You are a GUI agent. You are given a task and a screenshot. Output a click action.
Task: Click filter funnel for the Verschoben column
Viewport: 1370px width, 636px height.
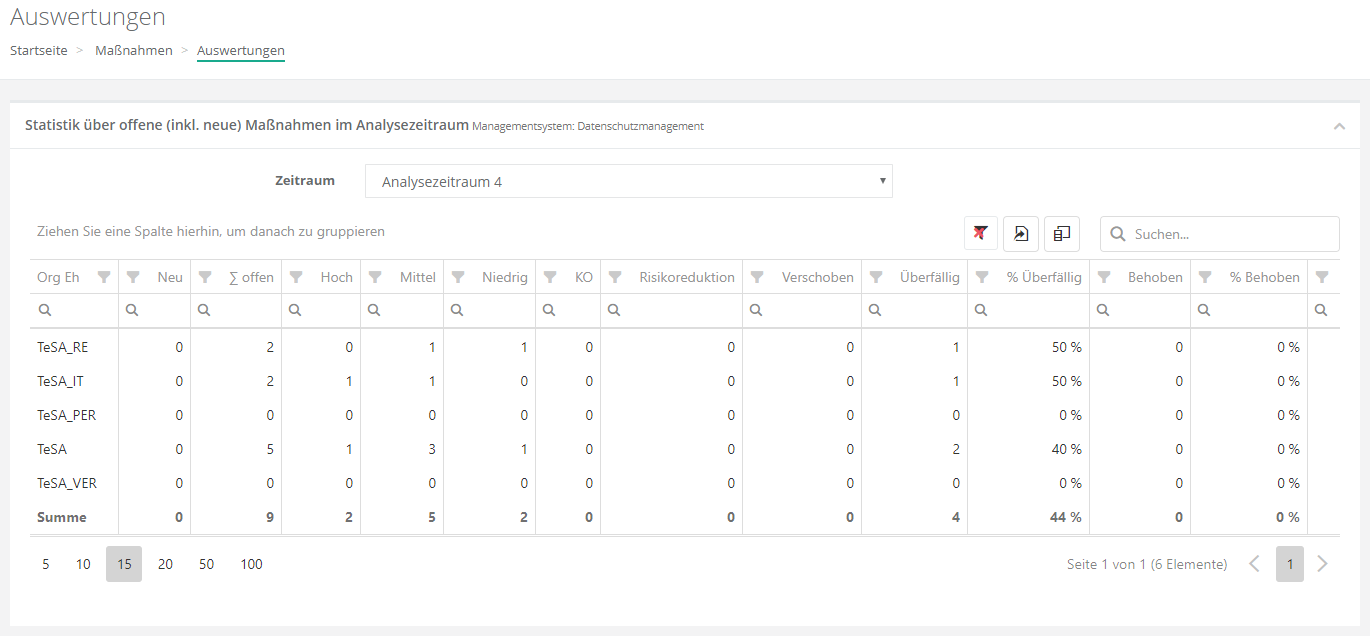[x=757, y=277]
